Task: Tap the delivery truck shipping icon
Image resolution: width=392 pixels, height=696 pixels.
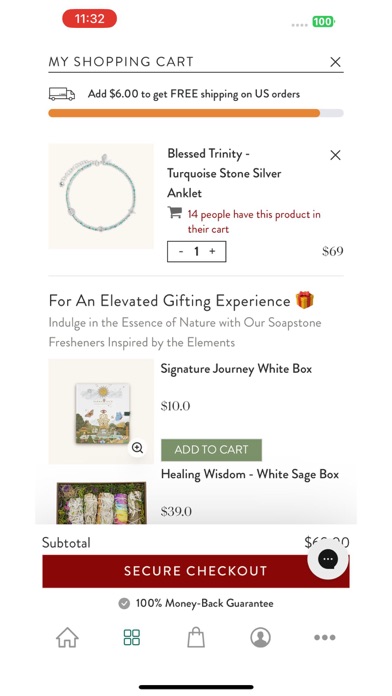Action: (62, 94)
